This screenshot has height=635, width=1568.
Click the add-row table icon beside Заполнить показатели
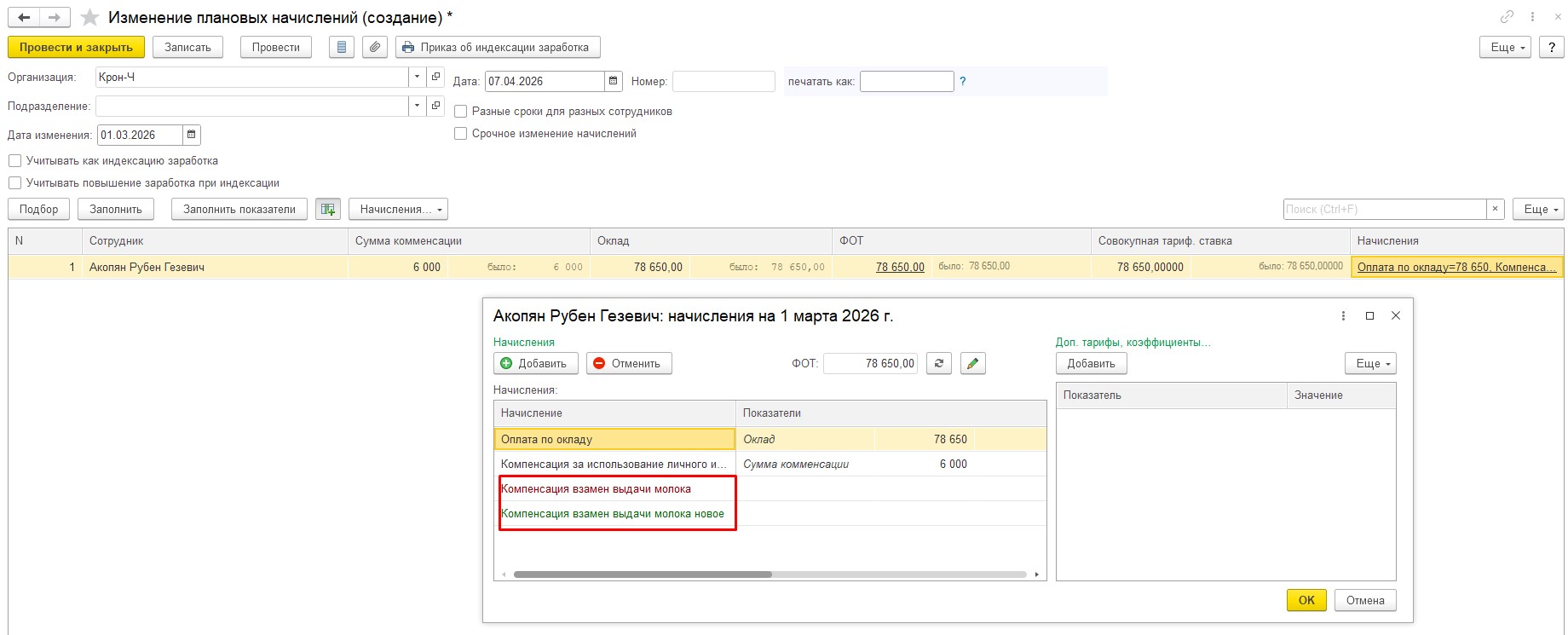click(x=328, y=209)
